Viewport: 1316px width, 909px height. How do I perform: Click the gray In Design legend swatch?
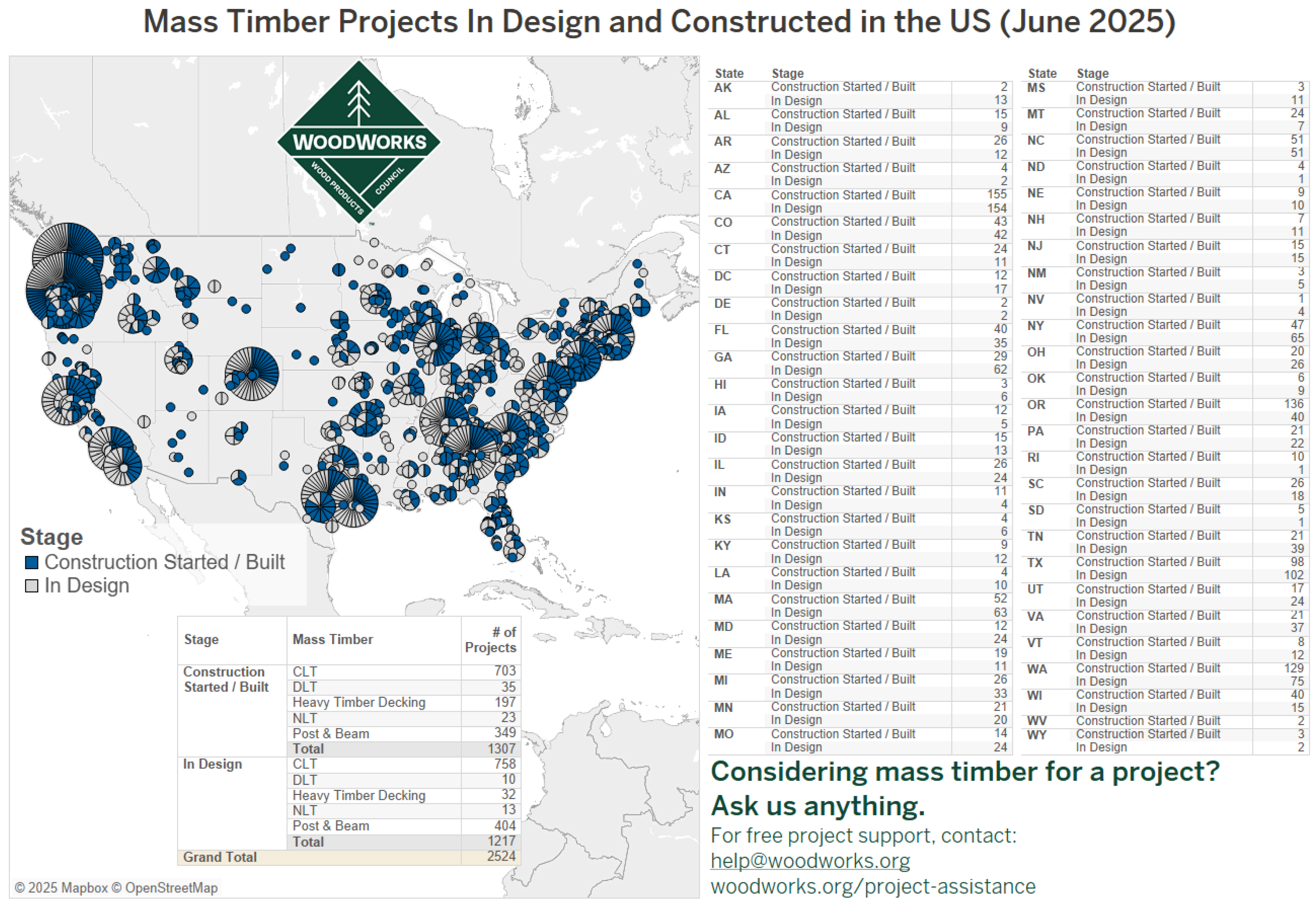(x=32, y=586)
